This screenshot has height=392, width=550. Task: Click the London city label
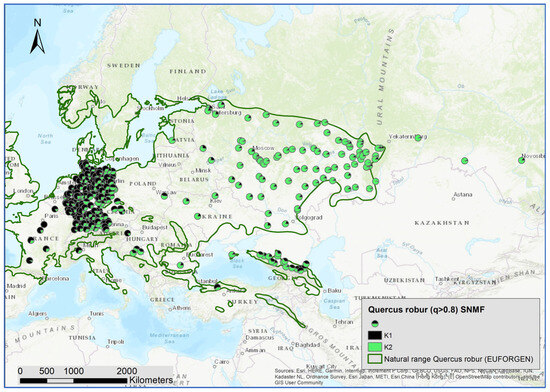[24, 191]
